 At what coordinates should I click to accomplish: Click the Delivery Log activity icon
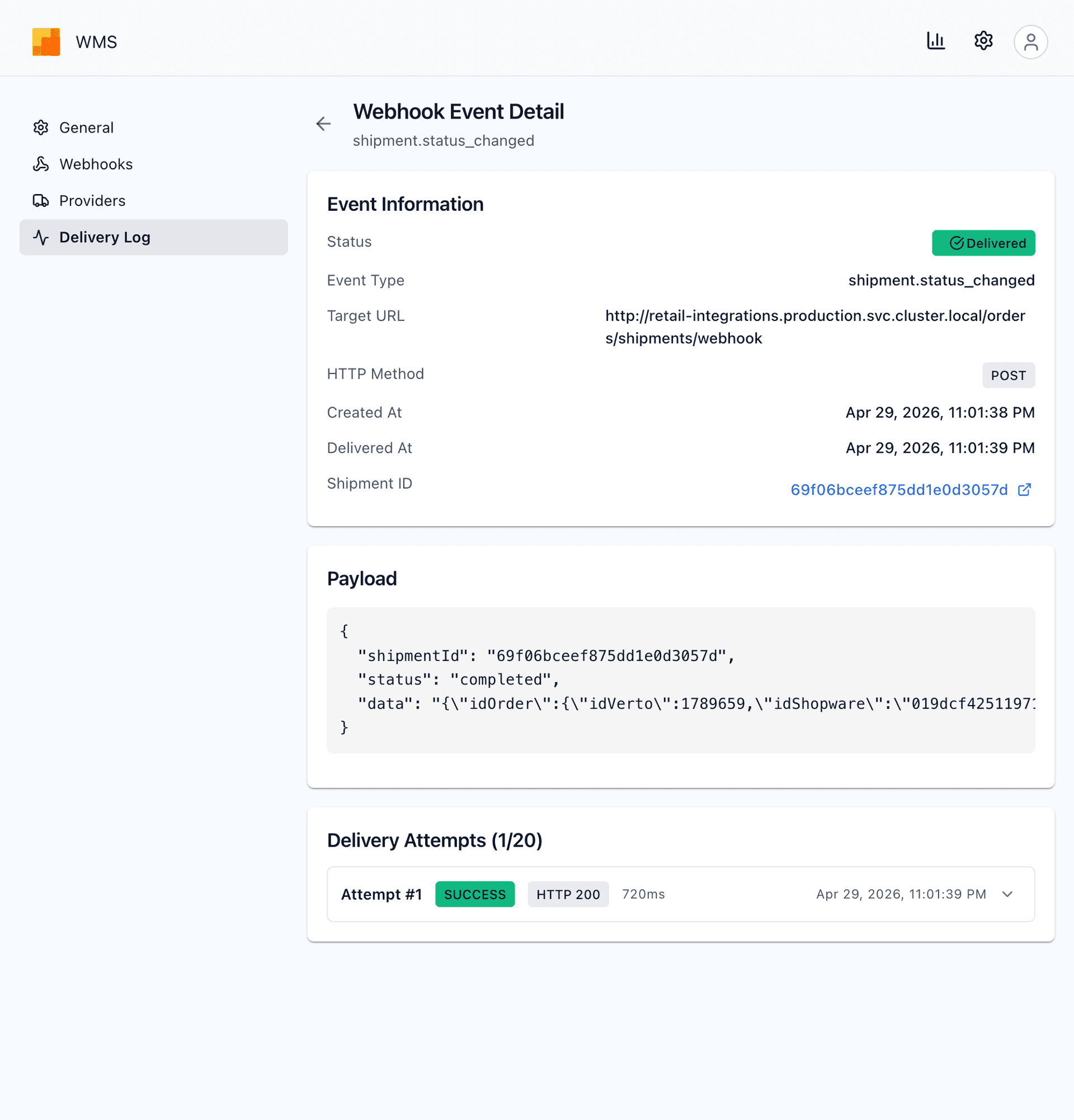click(41, 237)
